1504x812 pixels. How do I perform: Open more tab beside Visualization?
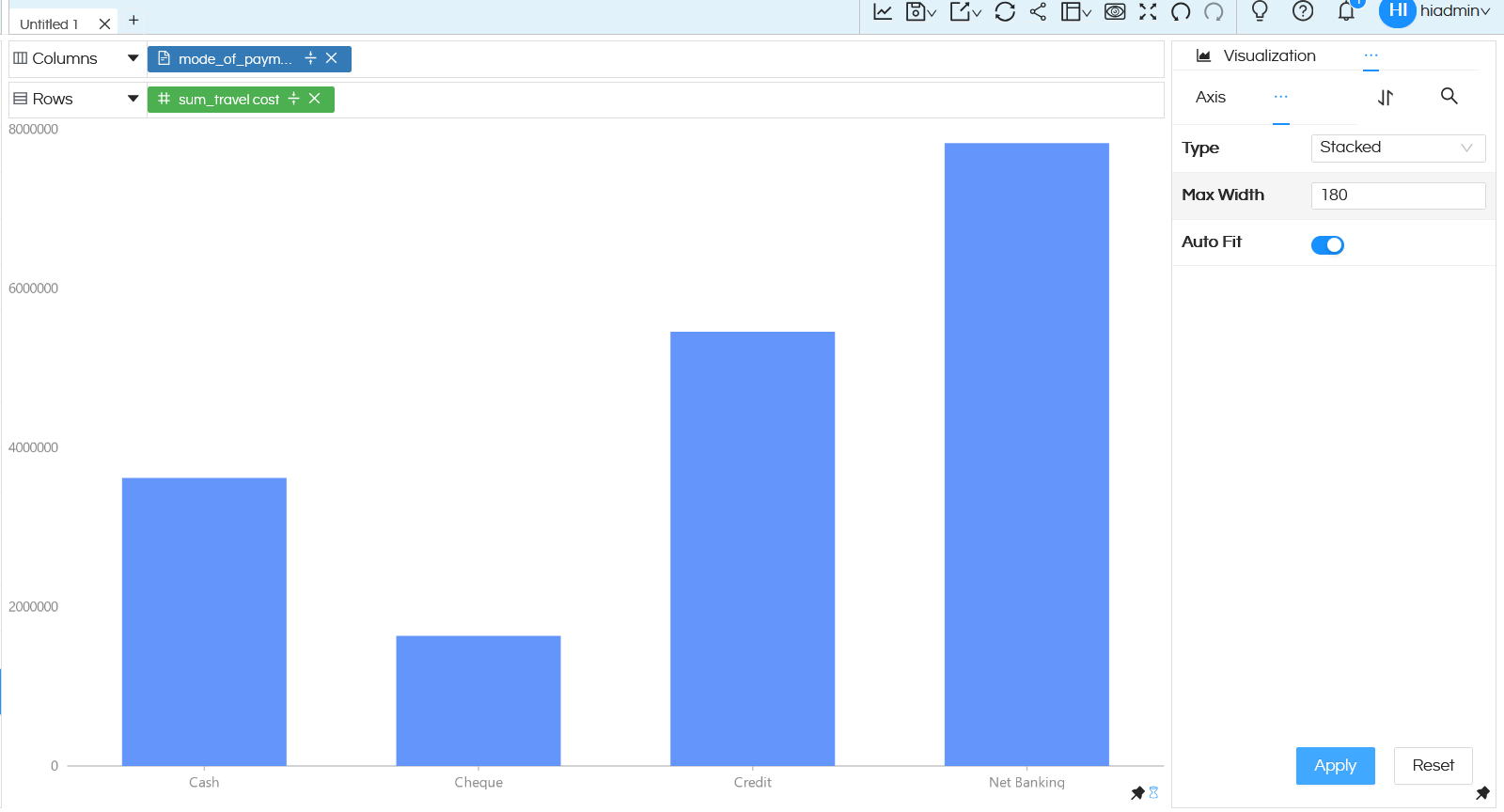(x=1371, y=56)
